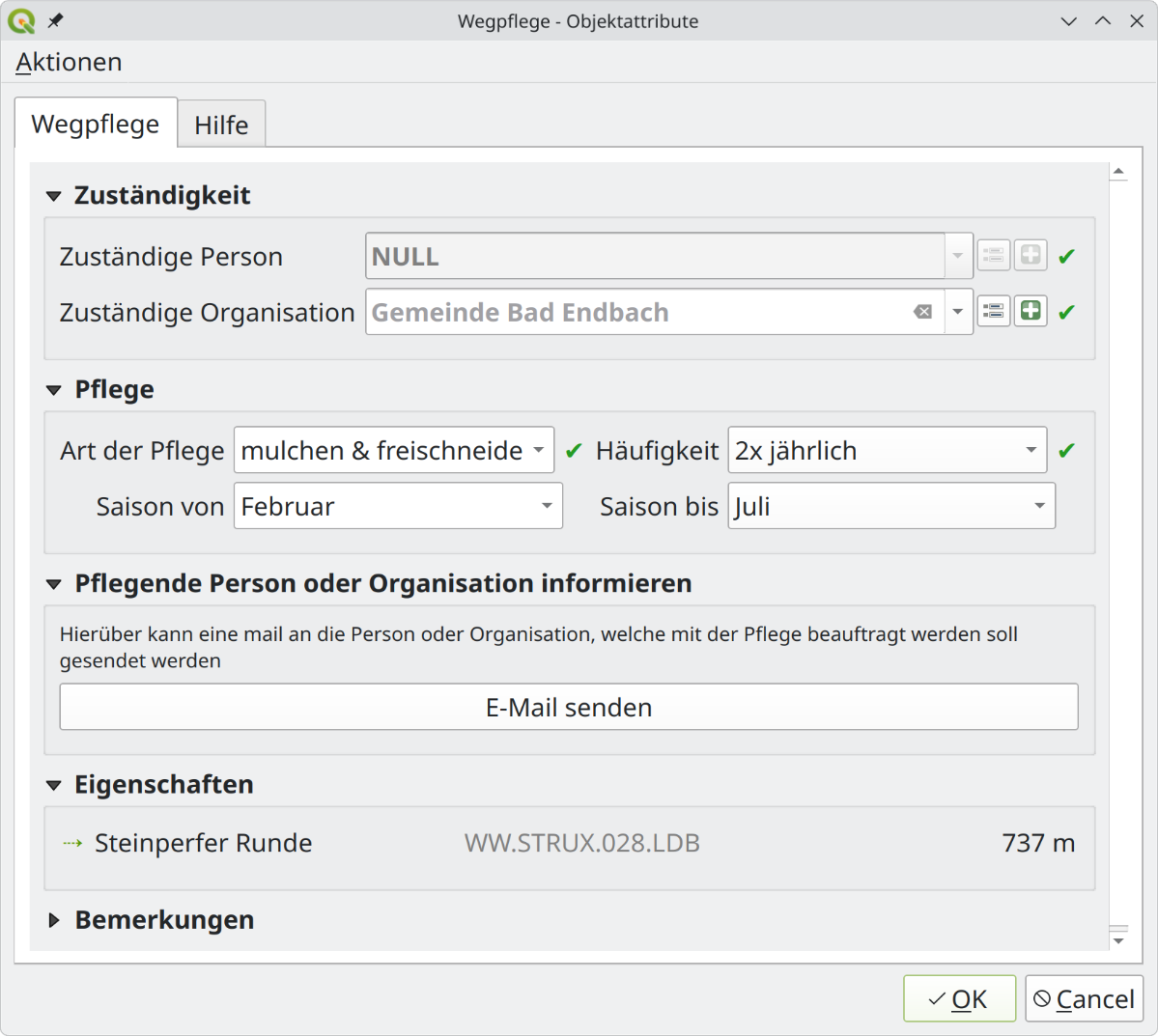
Task: Click the 737 m length value
Action: [x=1038, y=843]
